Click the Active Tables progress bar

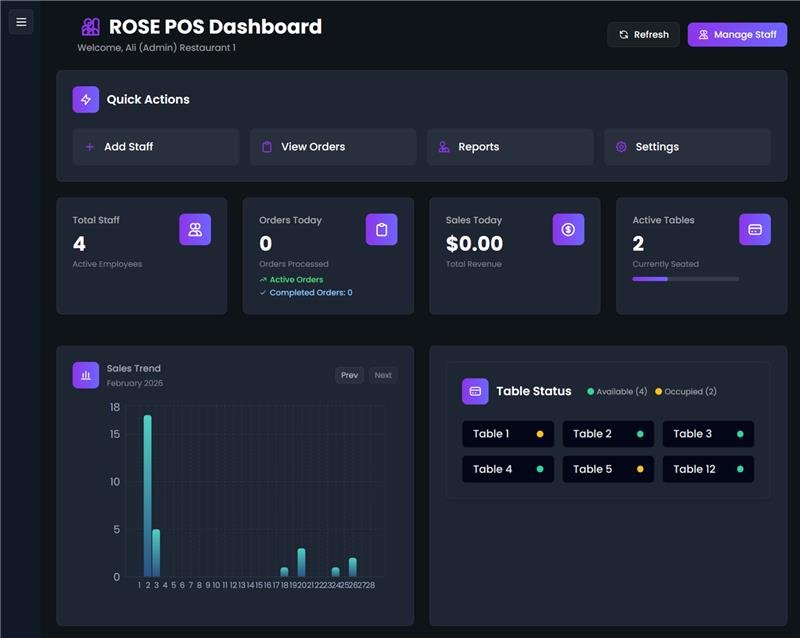(685, 279)
